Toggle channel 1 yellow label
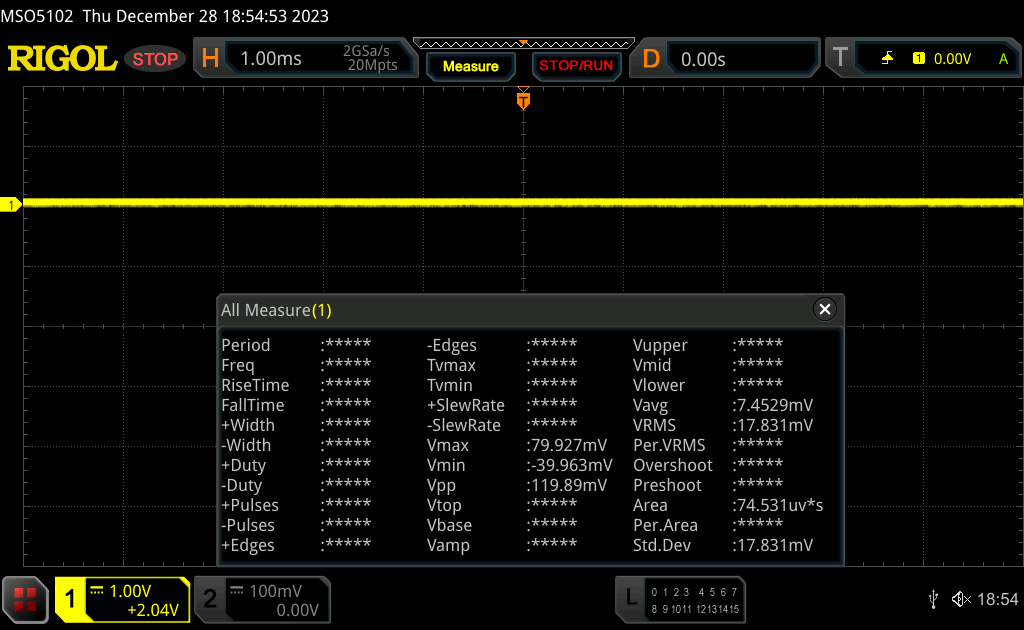Image resolution: width=1024 pixels, height=630 pixels. point(70,599)
